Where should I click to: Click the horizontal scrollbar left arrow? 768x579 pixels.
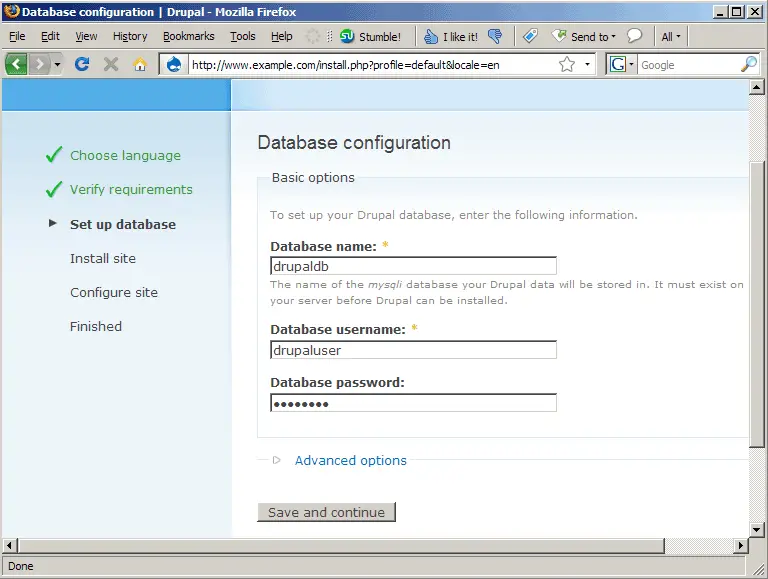click(9, 545)
